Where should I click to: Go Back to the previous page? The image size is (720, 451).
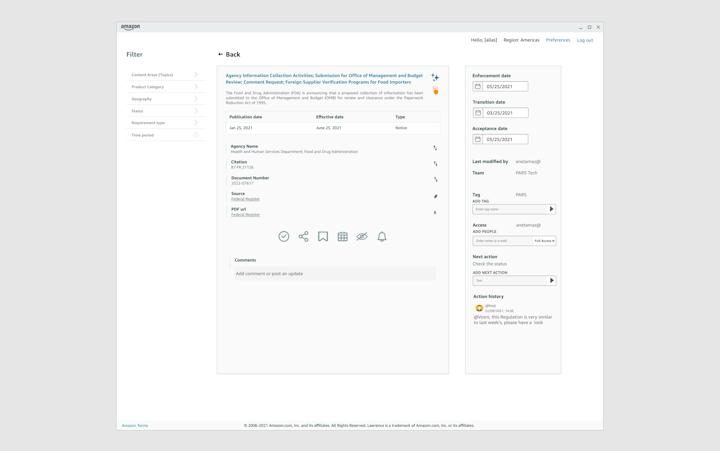[x=229, y=55]
